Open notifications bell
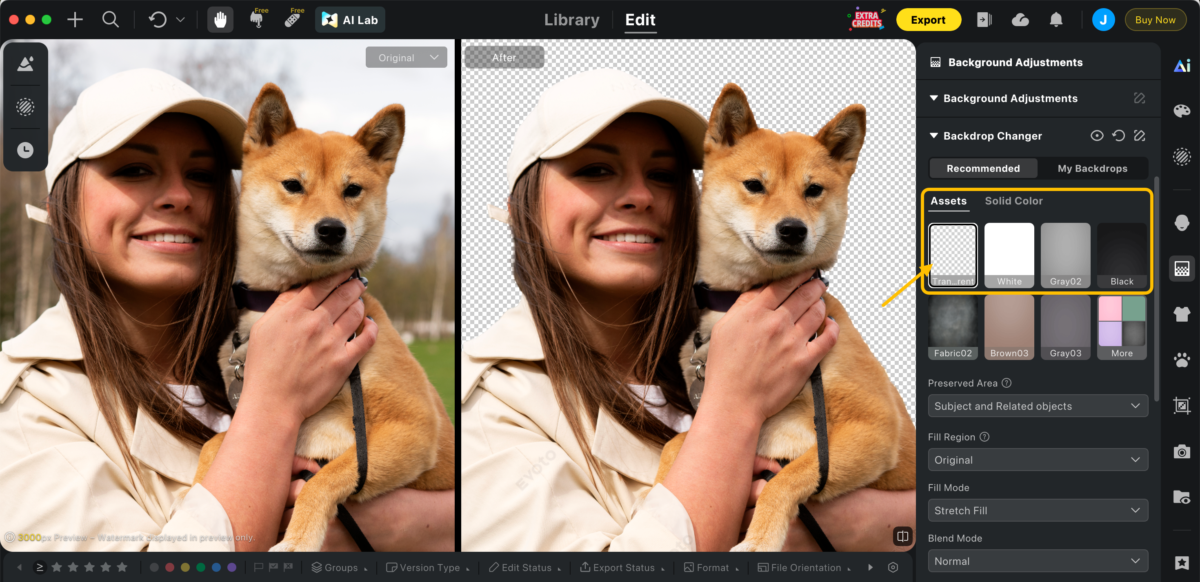Screen dimensions: 1200x582 pyautogui.click(x=1056, y=19)
